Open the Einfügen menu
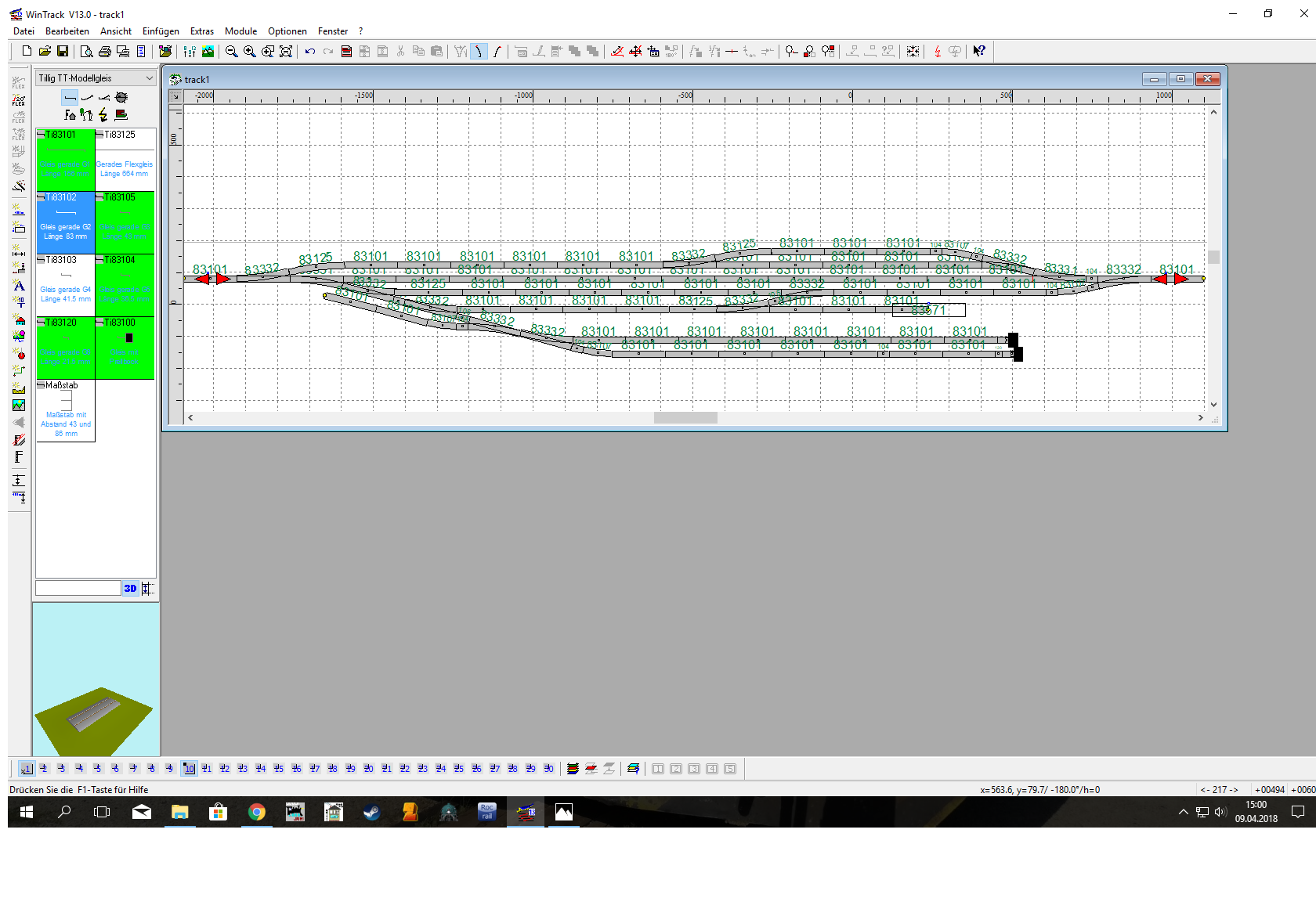The height and width of the screenshot is (916, 1316). tap(161, 31)
